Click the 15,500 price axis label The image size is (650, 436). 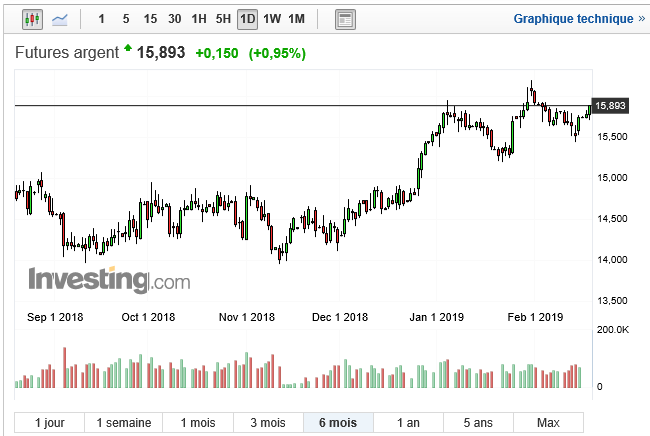pos(612,137)
